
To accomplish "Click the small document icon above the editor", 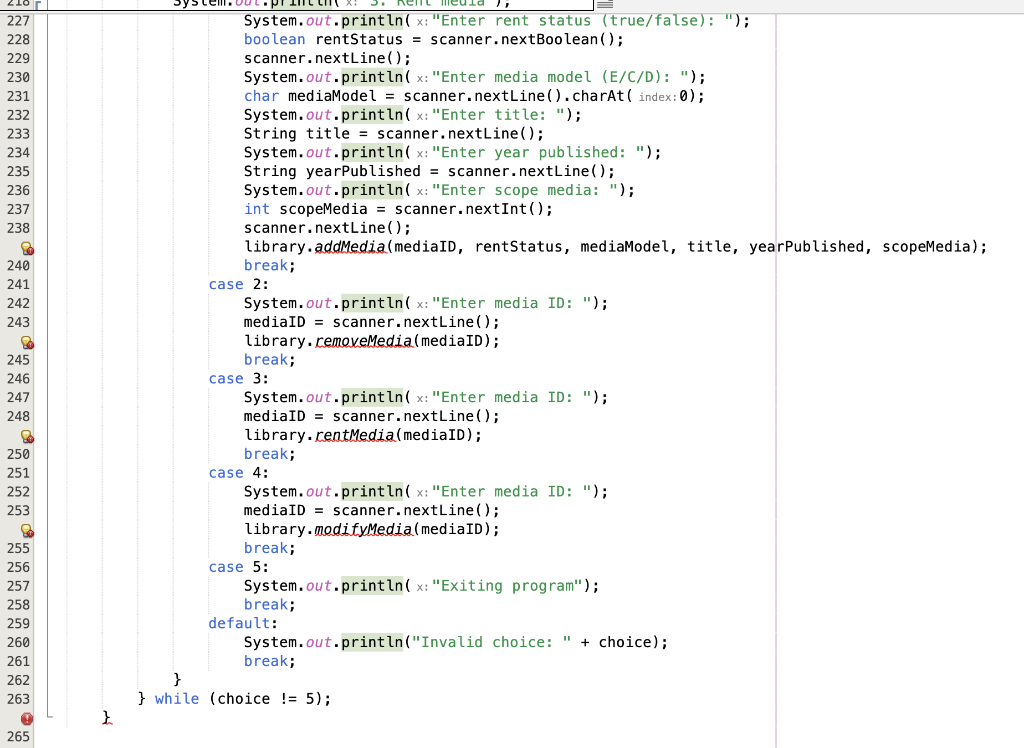I will click(604, 5).
